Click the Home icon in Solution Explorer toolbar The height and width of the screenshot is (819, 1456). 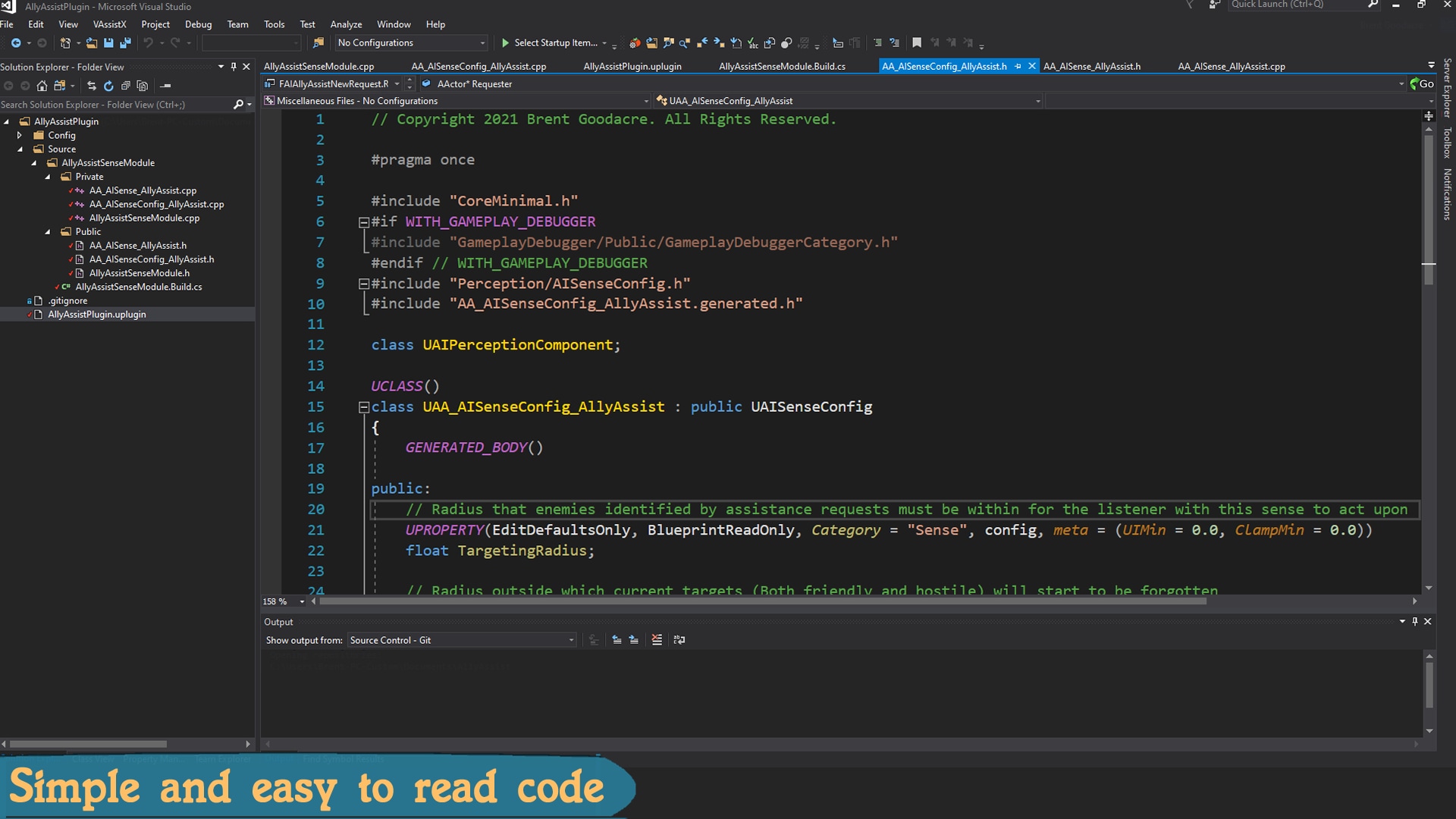pos(42,85)
